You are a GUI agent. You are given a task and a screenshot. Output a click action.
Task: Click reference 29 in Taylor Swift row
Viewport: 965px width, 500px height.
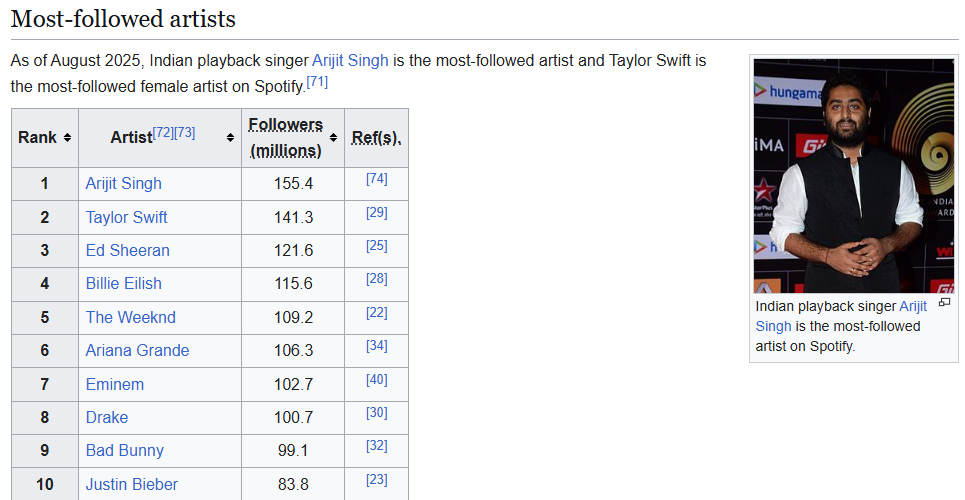click(376, 212)
